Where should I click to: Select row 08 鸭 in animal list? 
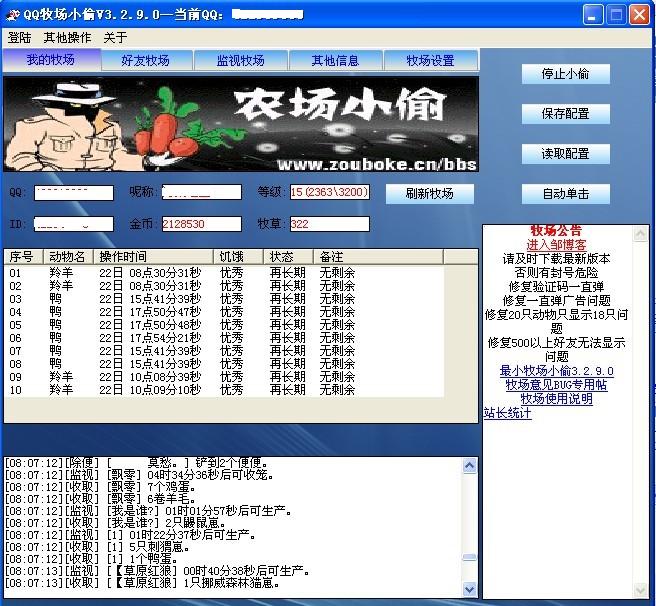coord(224,364)
